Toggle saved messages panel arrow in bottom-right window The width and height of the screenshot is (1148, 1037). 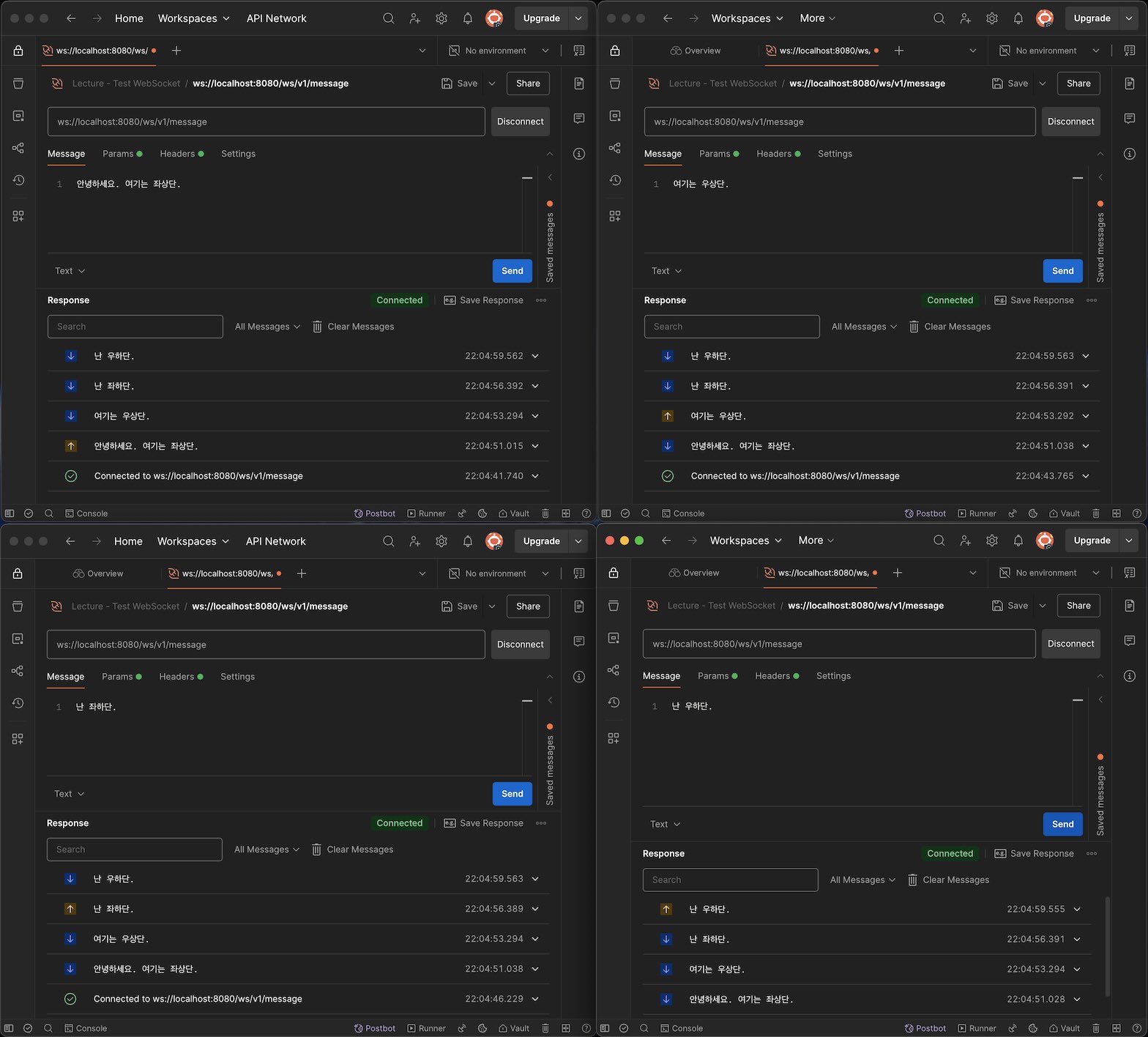point(1100,699)
